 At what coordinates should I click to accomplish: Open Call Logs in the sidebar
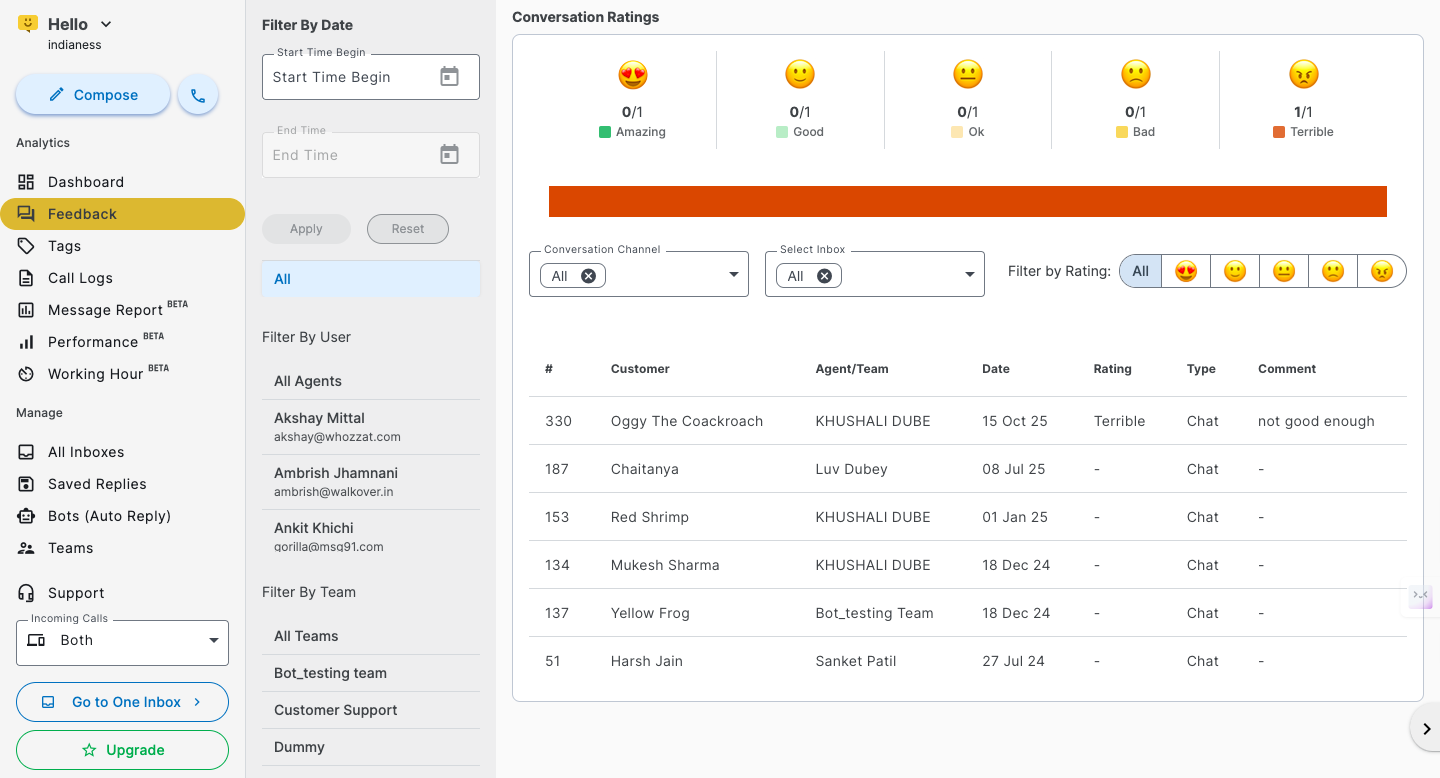pyautogui.click(x=122, y=278)
